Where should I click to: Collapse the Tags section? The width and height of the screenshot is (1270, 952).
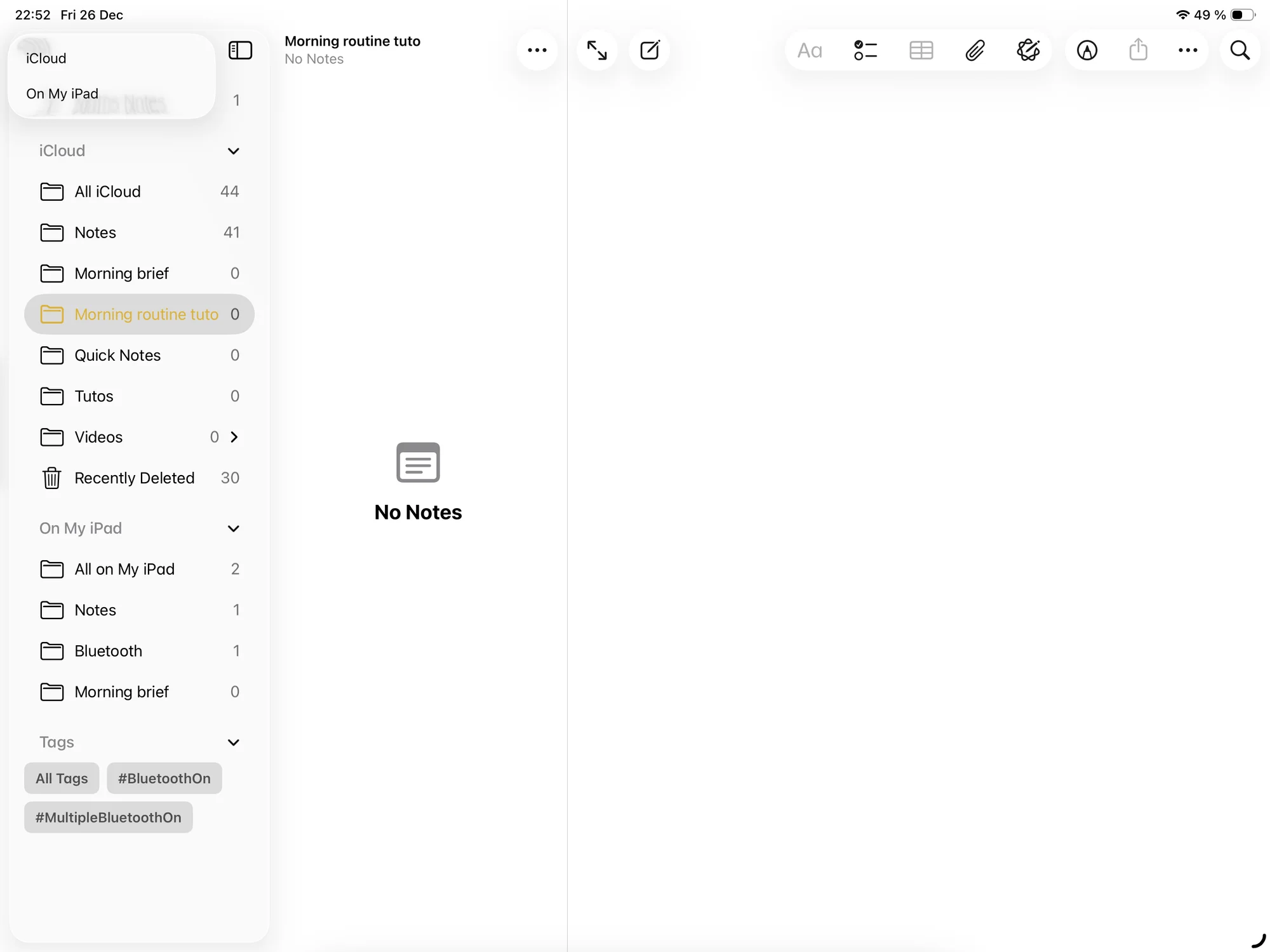pos(233,742)
